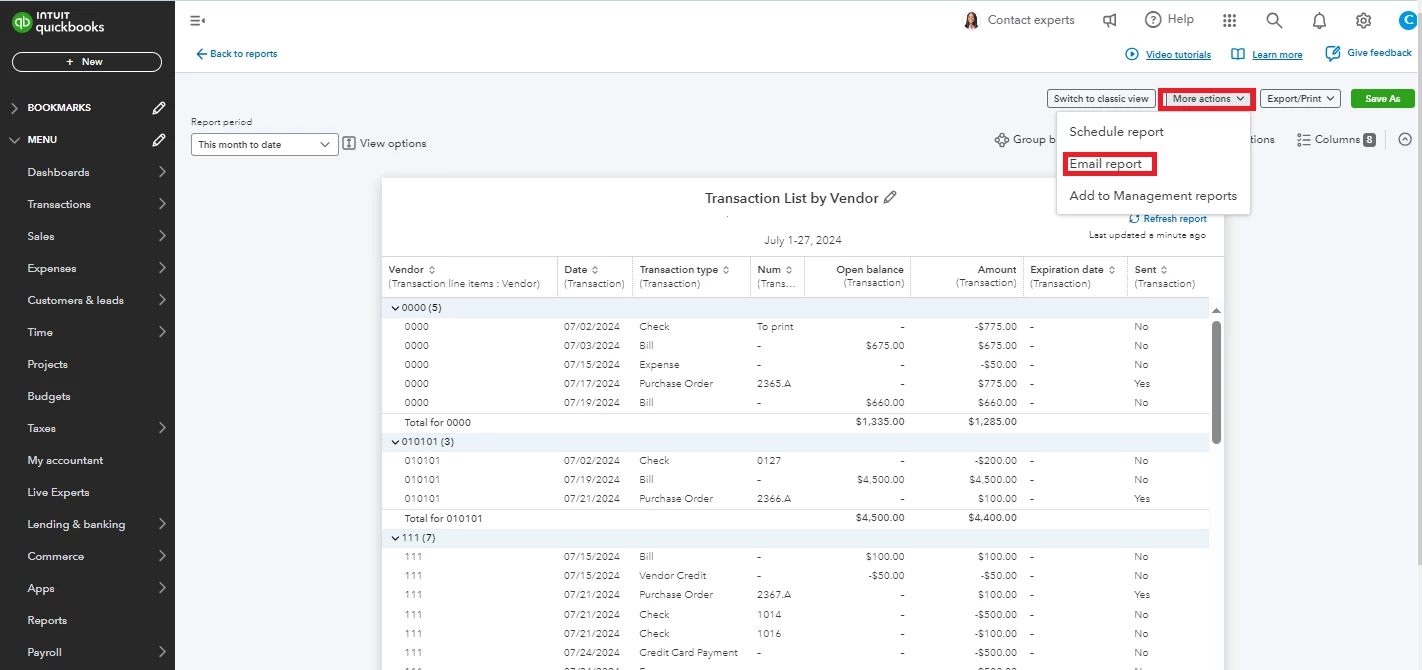Open the settings gear icon
Screen dimensions: 1422x670
point(1363,20)
